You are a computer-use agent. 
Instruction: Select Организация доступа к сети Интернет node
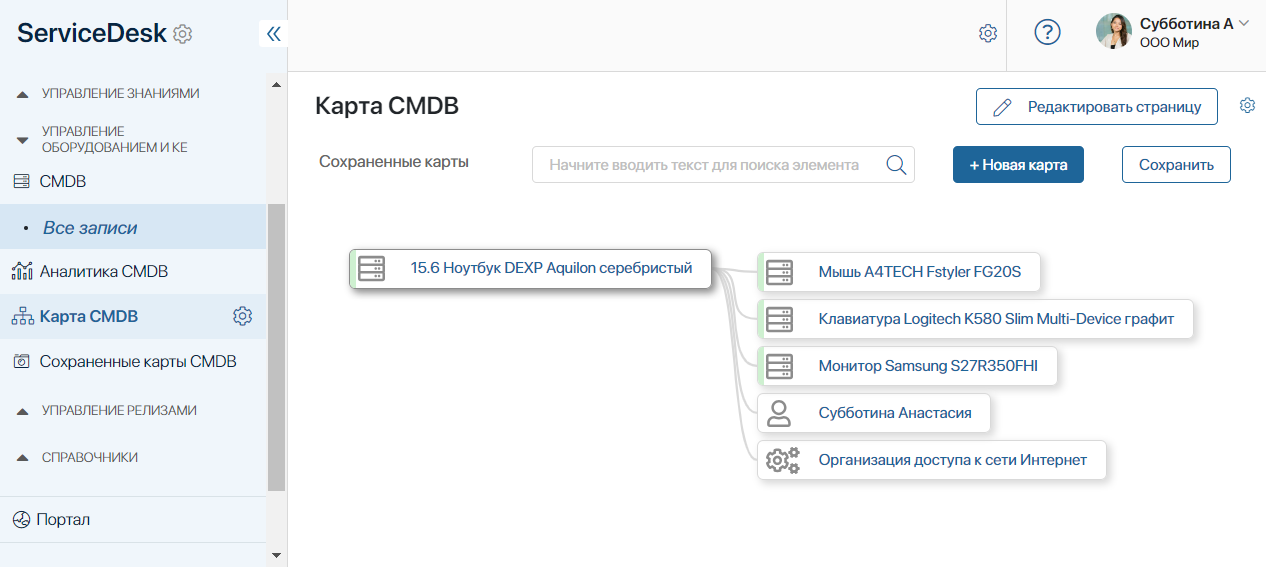click(932, 460)
